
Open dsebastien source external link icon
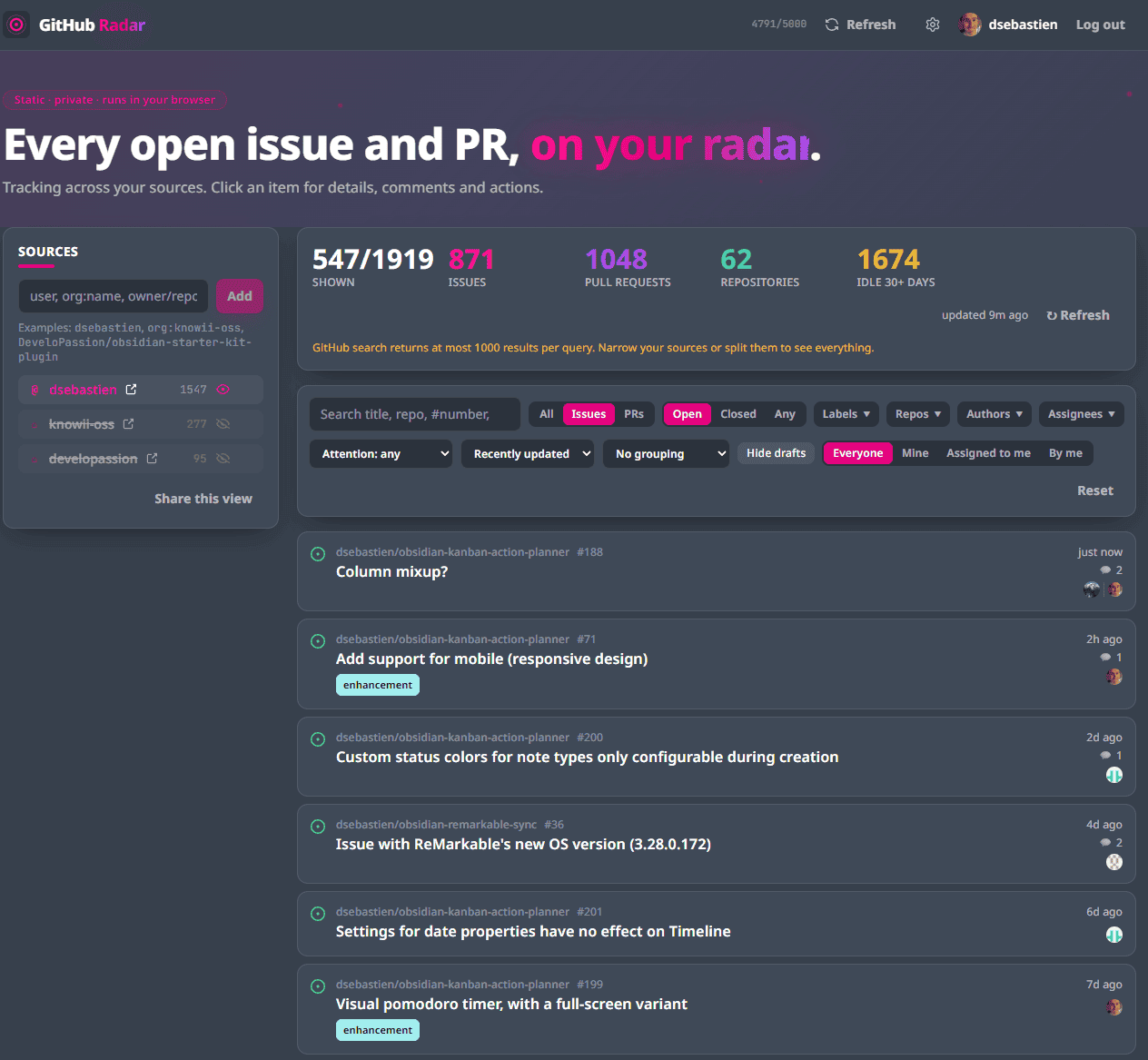(x=131, y=389)
